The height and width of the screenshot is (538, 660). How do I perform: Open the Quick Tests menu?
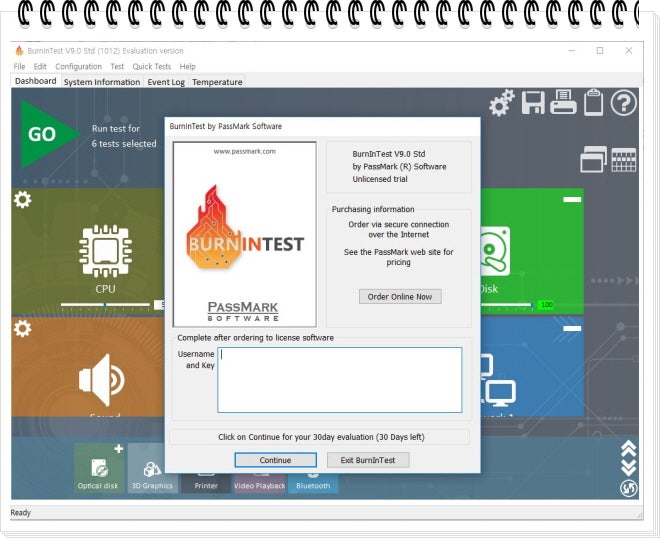tap(152, 67)
